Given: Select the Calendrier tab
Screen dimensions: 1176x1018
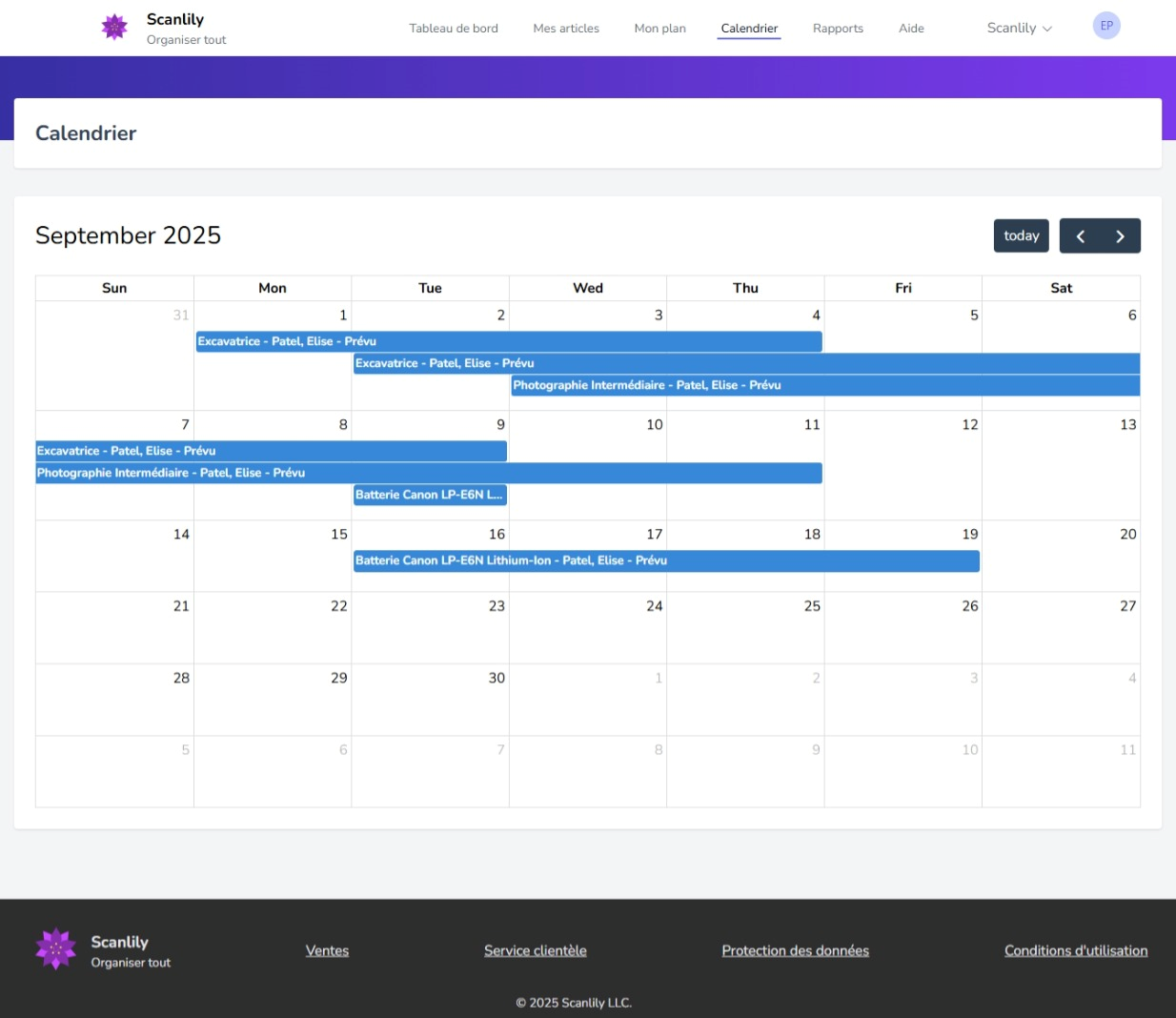Looking at the screenshot, I should [x=749, y=28].
